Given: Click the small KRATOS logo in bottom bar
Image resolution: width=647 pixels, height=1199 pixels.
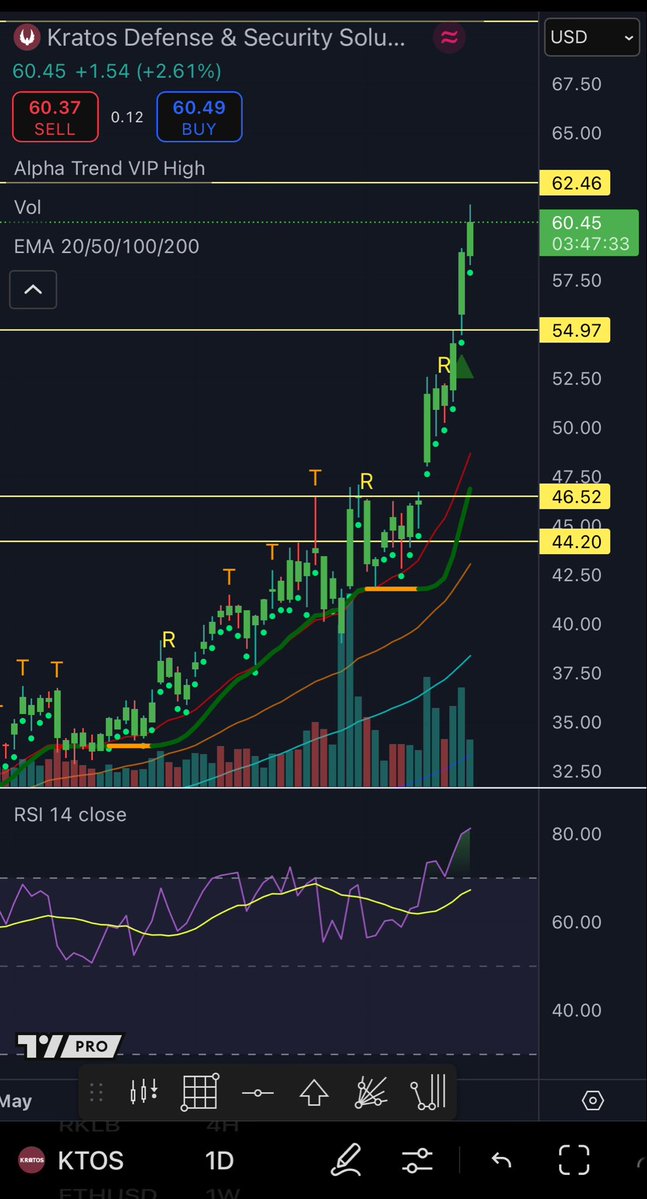Looking at the screenshot, I should pyautogui.click(x=31, y=1160).
